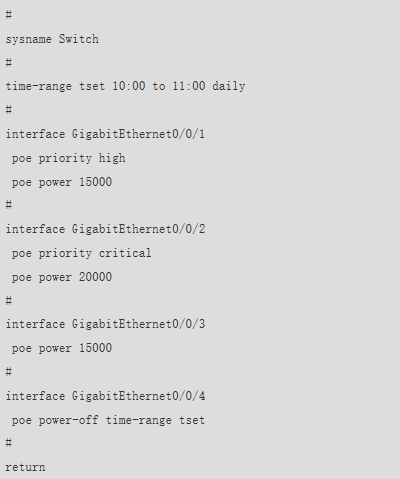This screenshot has width=400, height=479.
Task: Click the word 'Switch' in sysname line
Action: pos(79,39)
